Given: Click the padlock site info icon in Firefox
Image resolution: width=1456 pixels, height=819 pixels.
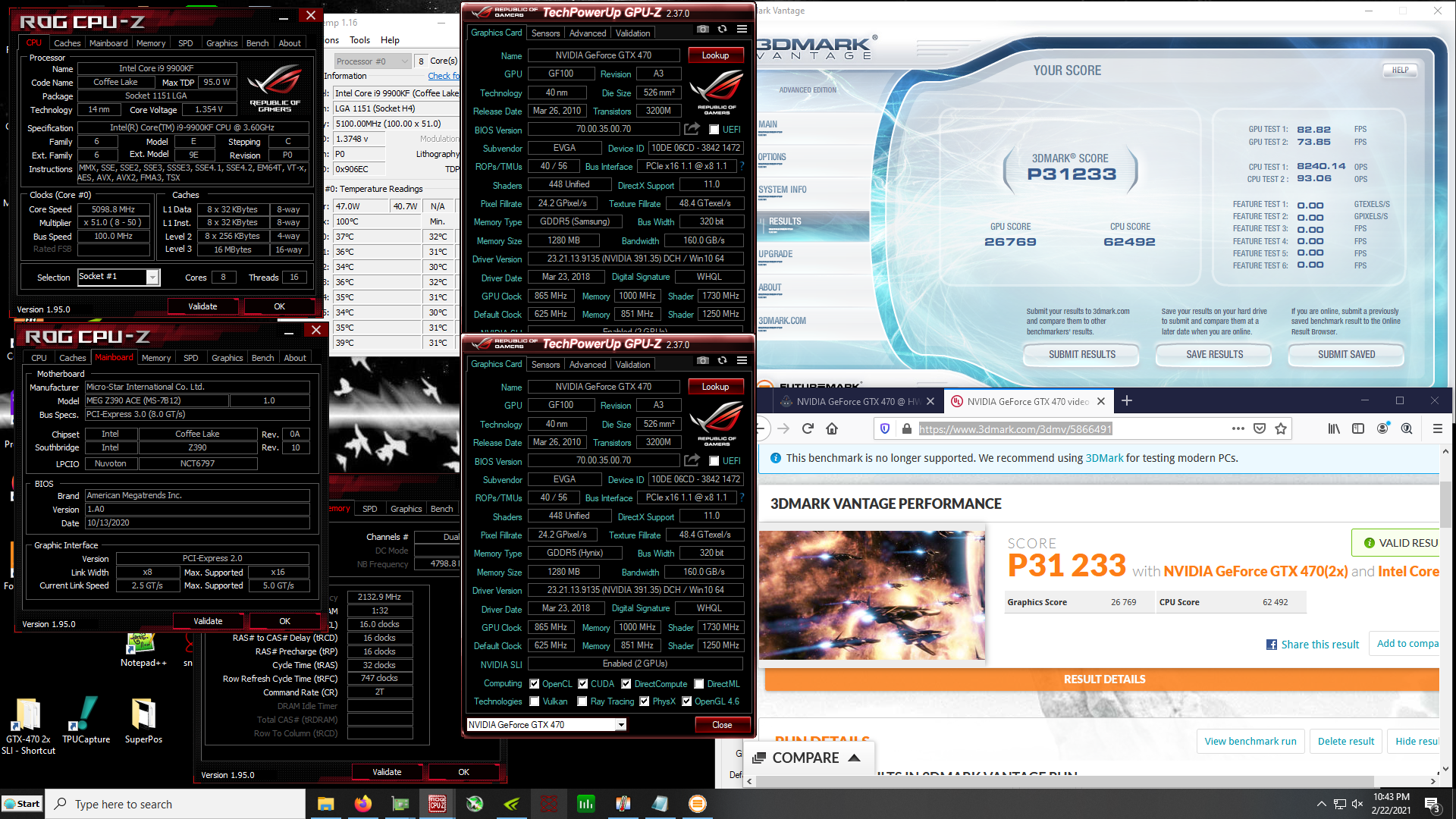Looking at the screenshot, I should click(906, 429).
